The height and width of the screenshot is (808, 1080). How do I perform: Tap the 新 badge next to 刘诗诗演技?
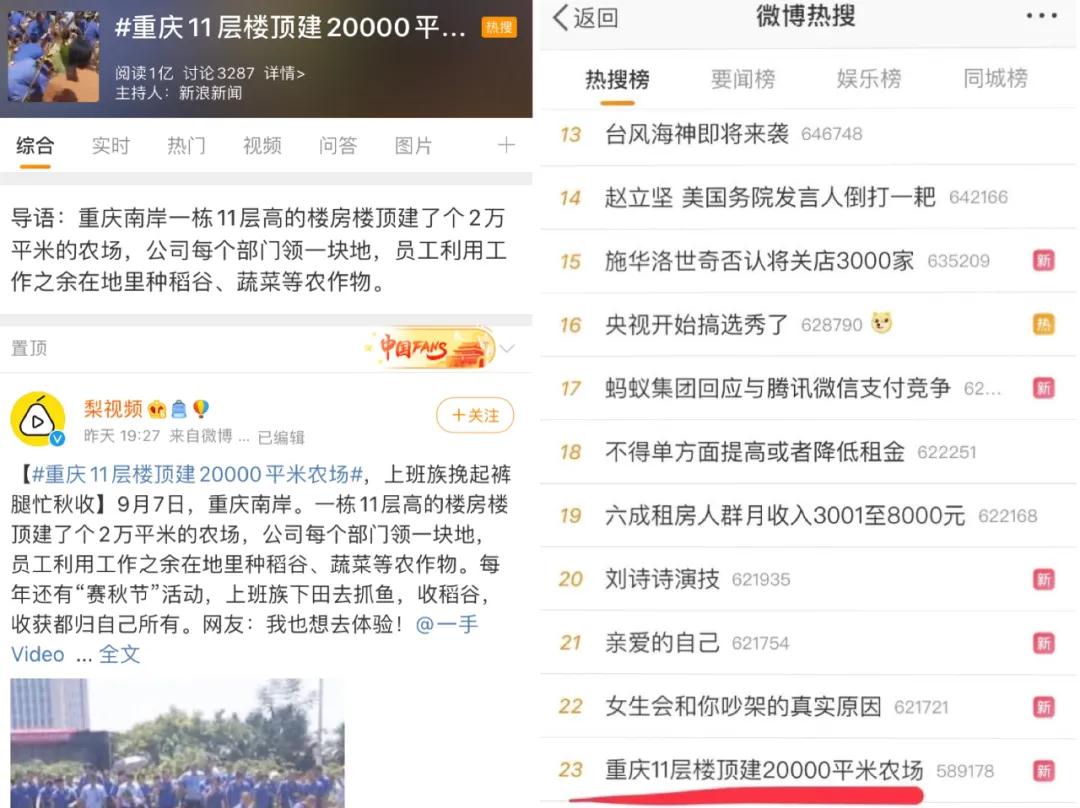point(1043,579)
